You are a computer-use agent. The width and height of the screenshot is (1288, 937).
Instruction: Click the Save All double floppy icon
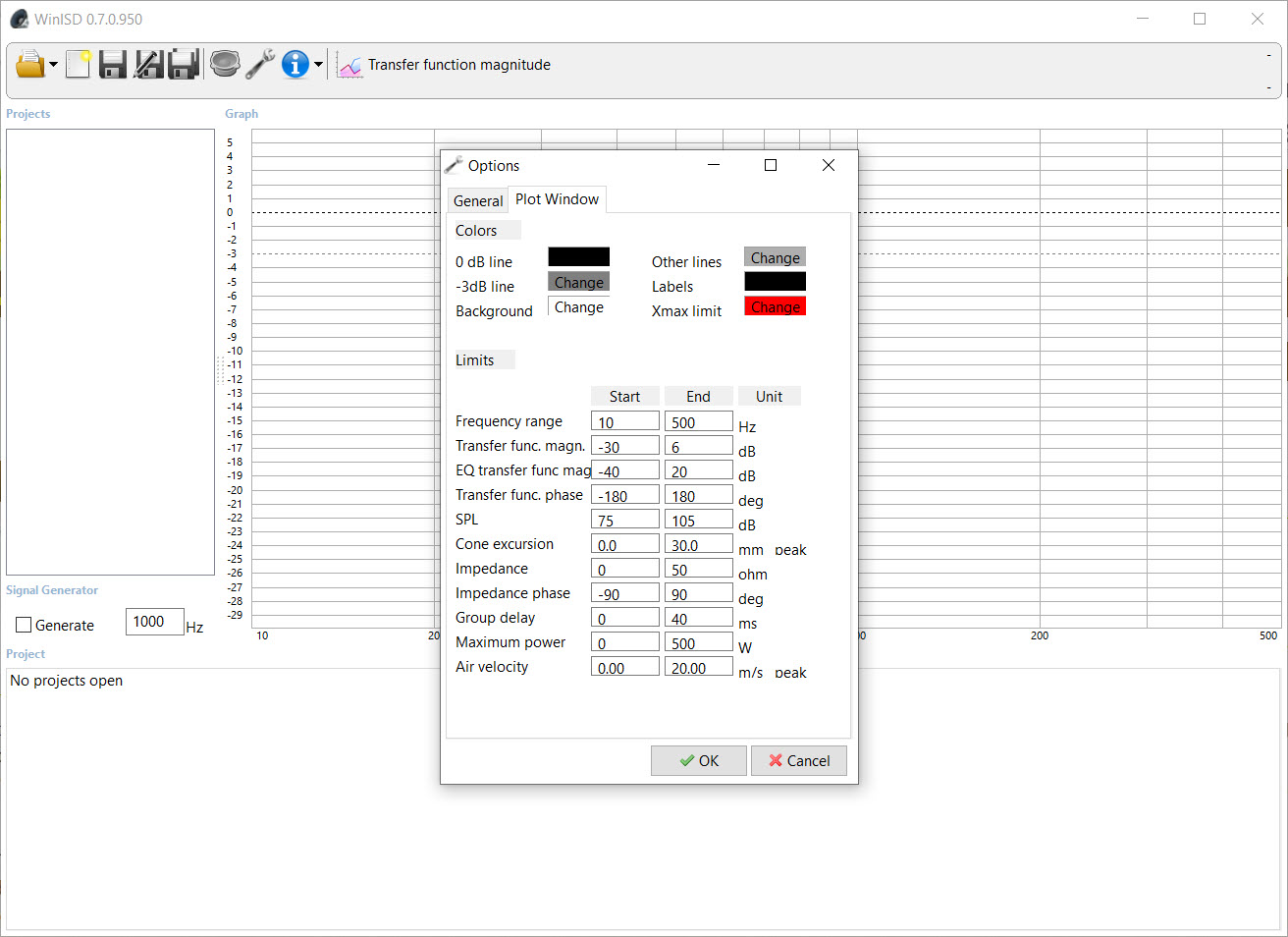184,65
